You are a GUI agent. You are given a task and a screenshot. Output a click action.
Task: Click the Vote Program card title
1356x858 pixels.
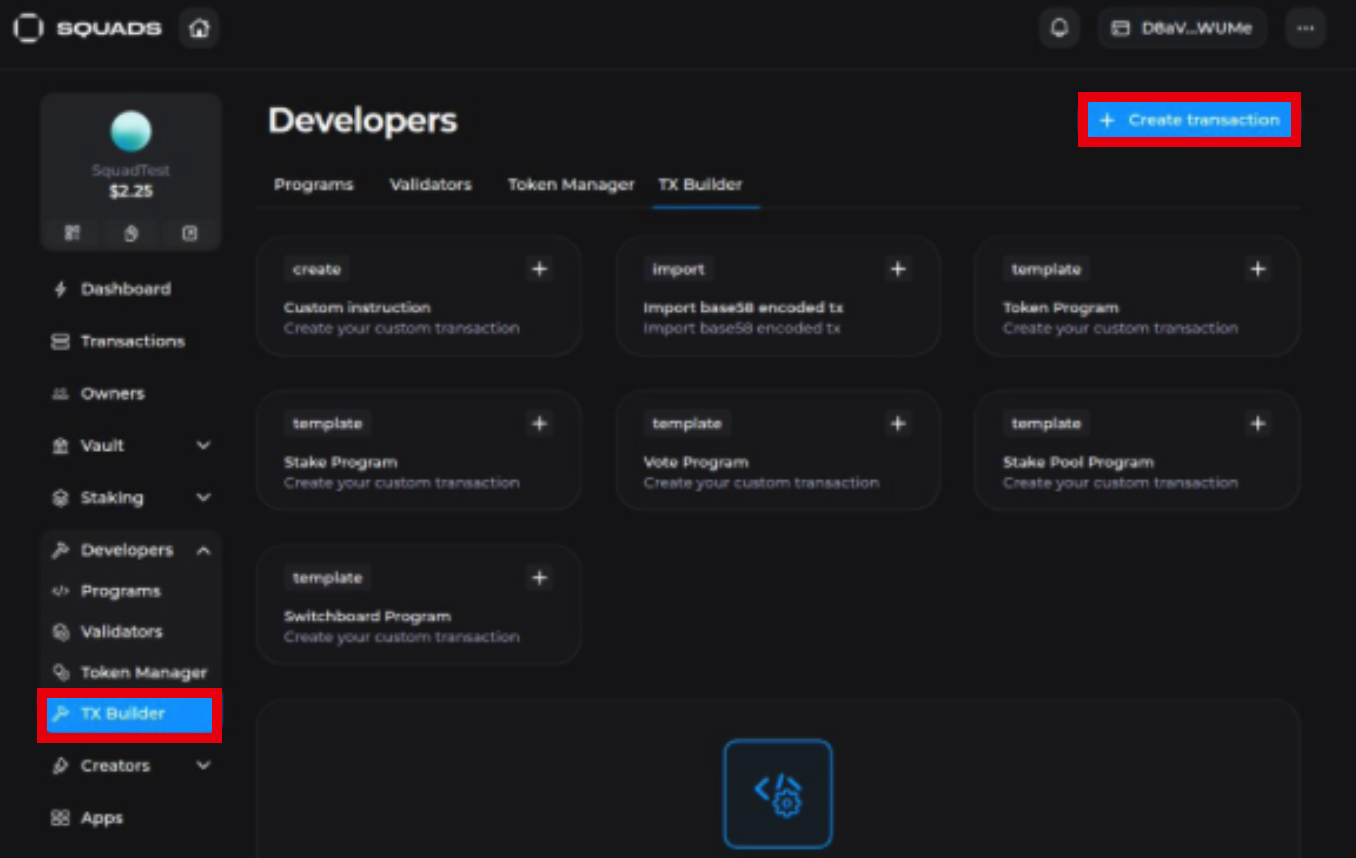tap(696, 462)
